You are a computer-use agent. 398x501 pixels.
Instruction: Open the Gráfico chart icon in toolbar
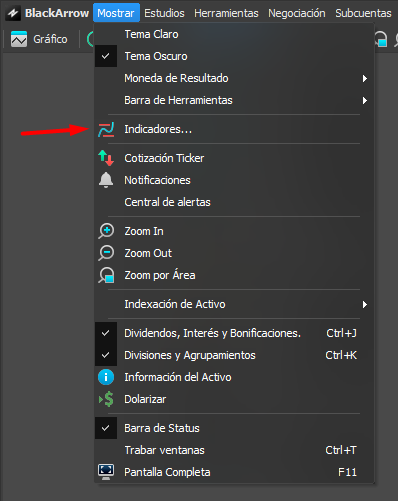pyautogui.click(x=19, y=39)
